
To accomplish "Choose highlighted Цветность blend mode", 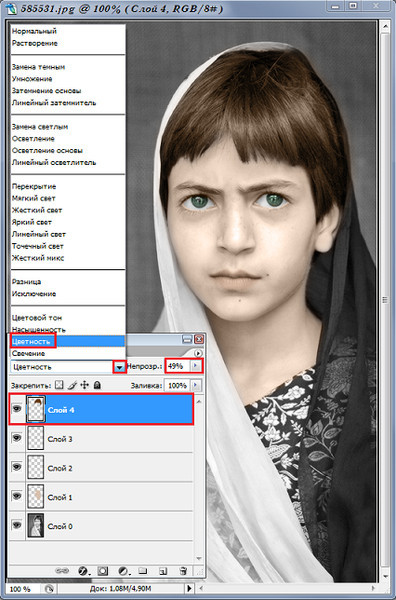I will click(x=68, y=341).
